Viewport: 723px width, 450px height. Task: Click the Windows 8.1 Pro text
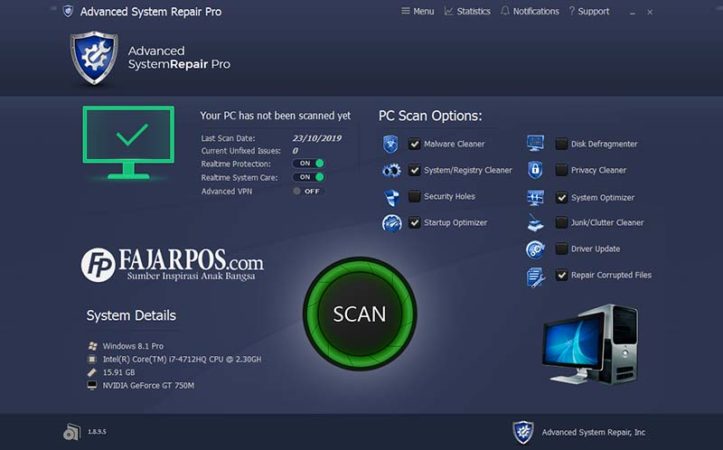[x=133, y=346]
